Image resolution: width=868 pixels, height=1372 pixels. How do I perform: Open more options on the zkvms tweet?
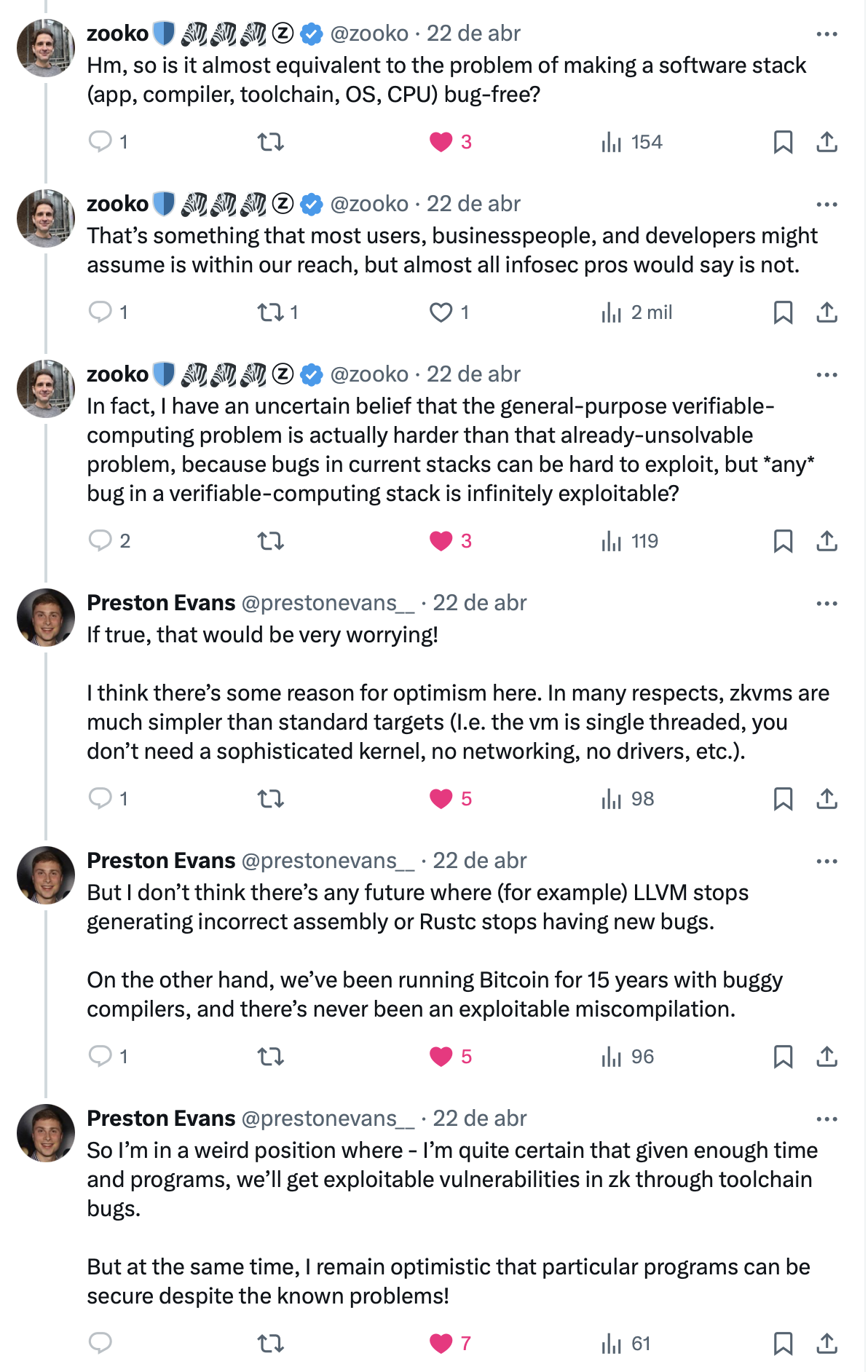(826, 603)
